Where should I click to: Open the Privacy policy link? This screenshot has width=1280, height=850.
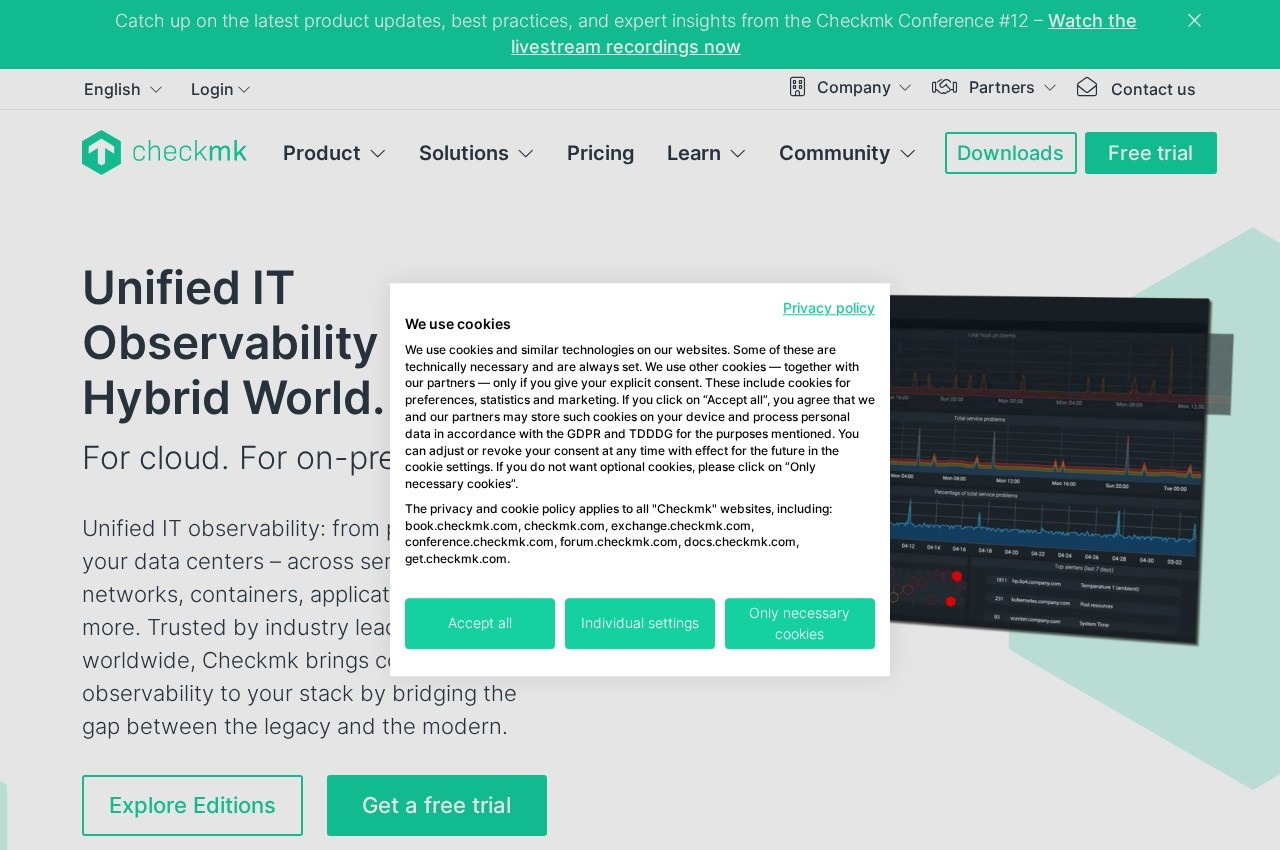(829, 308)
